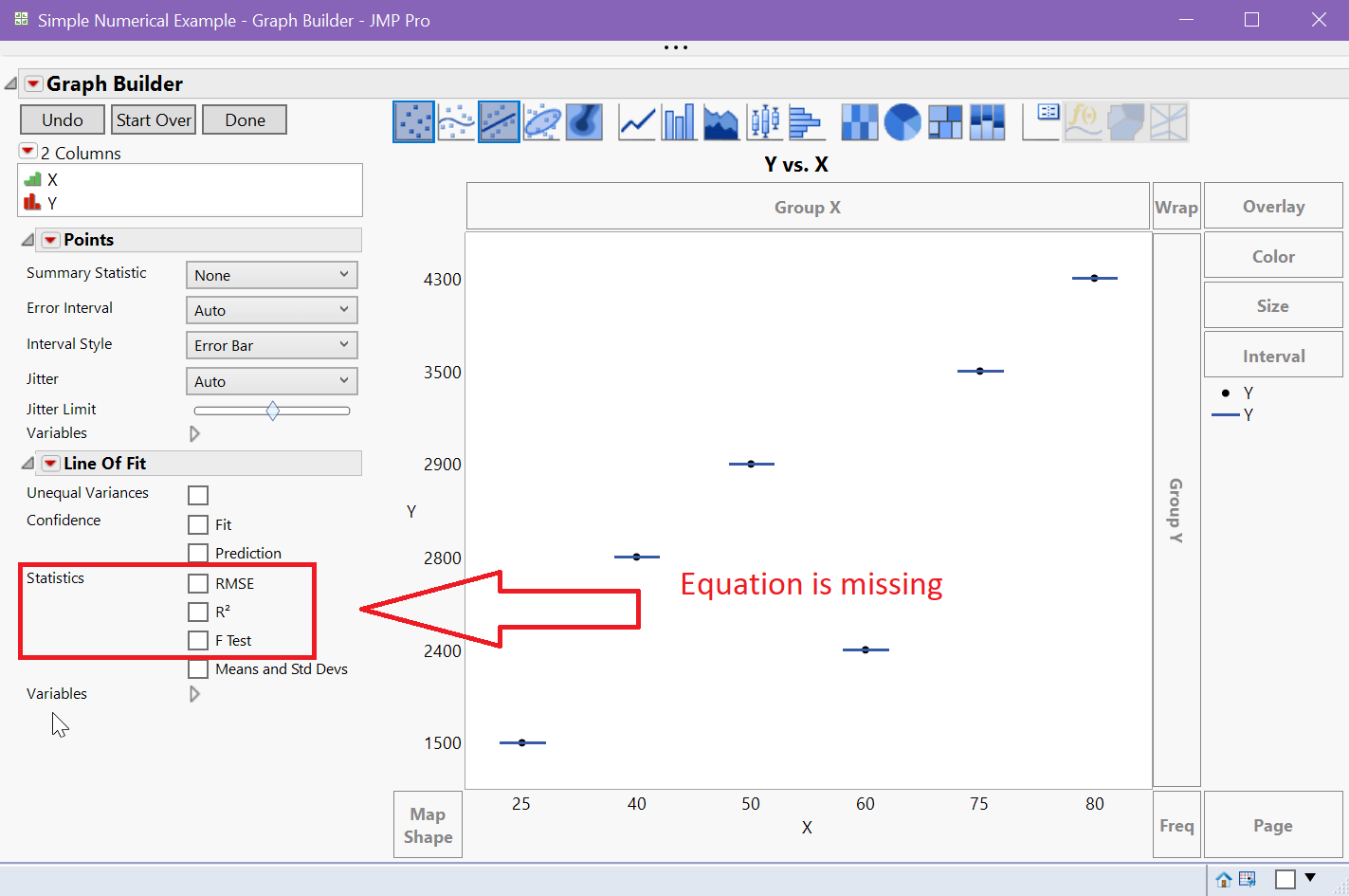This screenshot has height=896, width=1349.
Task: Open the Interval Style dropdown
Action: point(272,345)
